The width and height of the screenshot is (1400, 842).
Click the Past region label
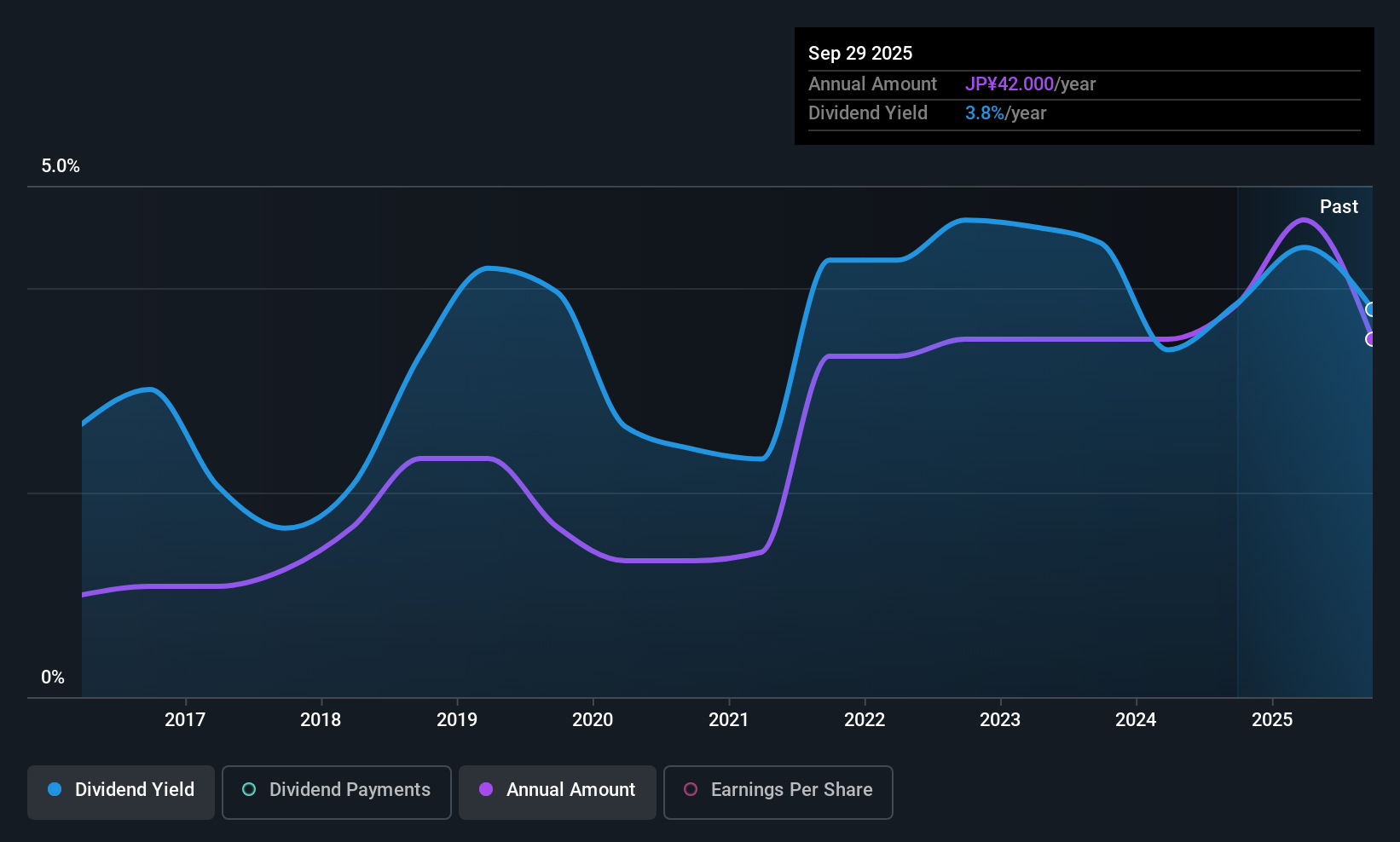click(1339, 206)
